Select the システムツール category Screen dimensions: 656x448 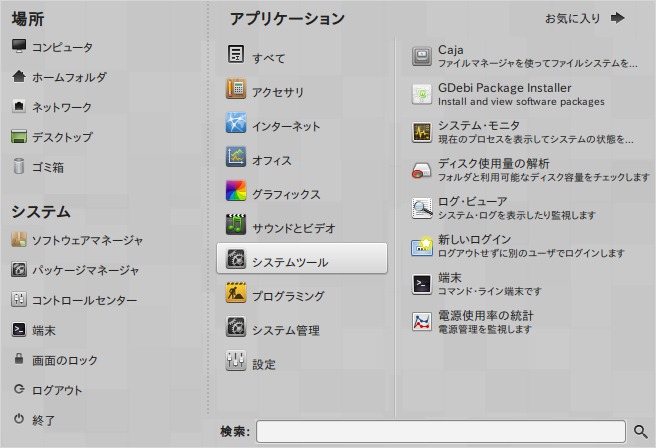302,259
